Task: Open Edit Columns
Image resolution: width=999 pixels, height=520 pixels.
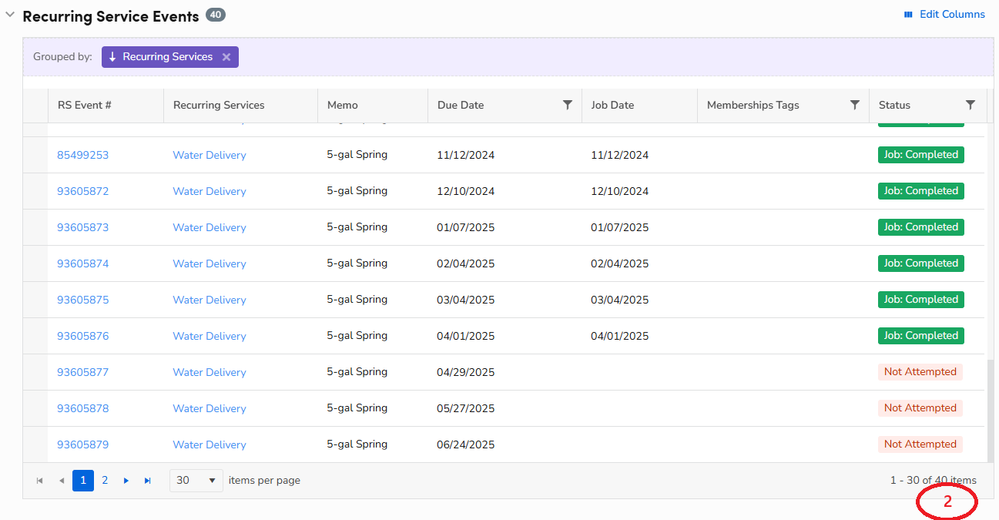Action: 943,15
